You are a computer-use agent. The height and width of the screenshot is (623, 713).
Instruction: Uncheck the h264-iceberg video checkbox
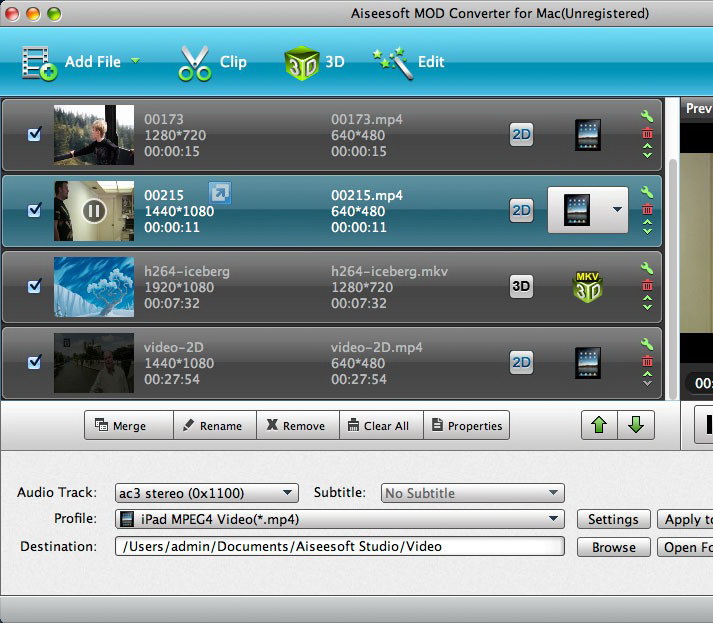[x=35, y=286]
